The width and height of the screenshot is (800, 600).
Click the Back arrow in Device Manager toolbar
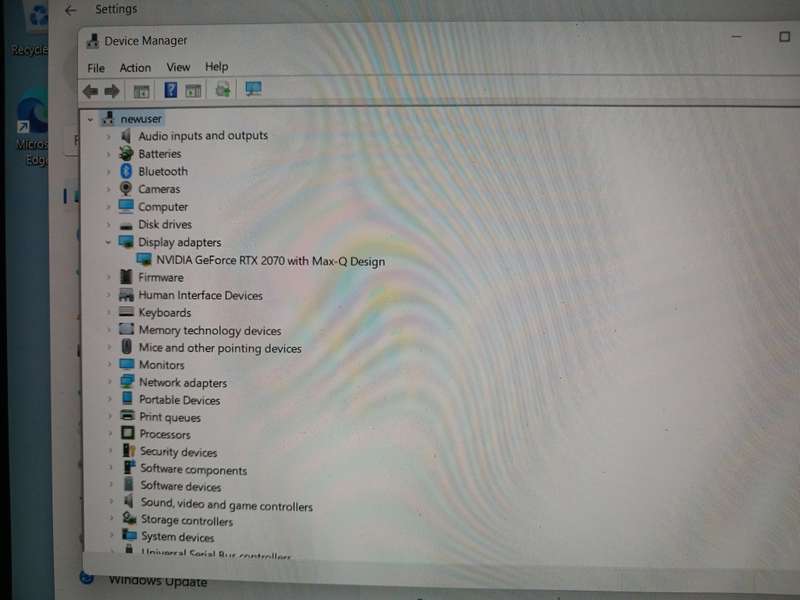coord(90,91)
